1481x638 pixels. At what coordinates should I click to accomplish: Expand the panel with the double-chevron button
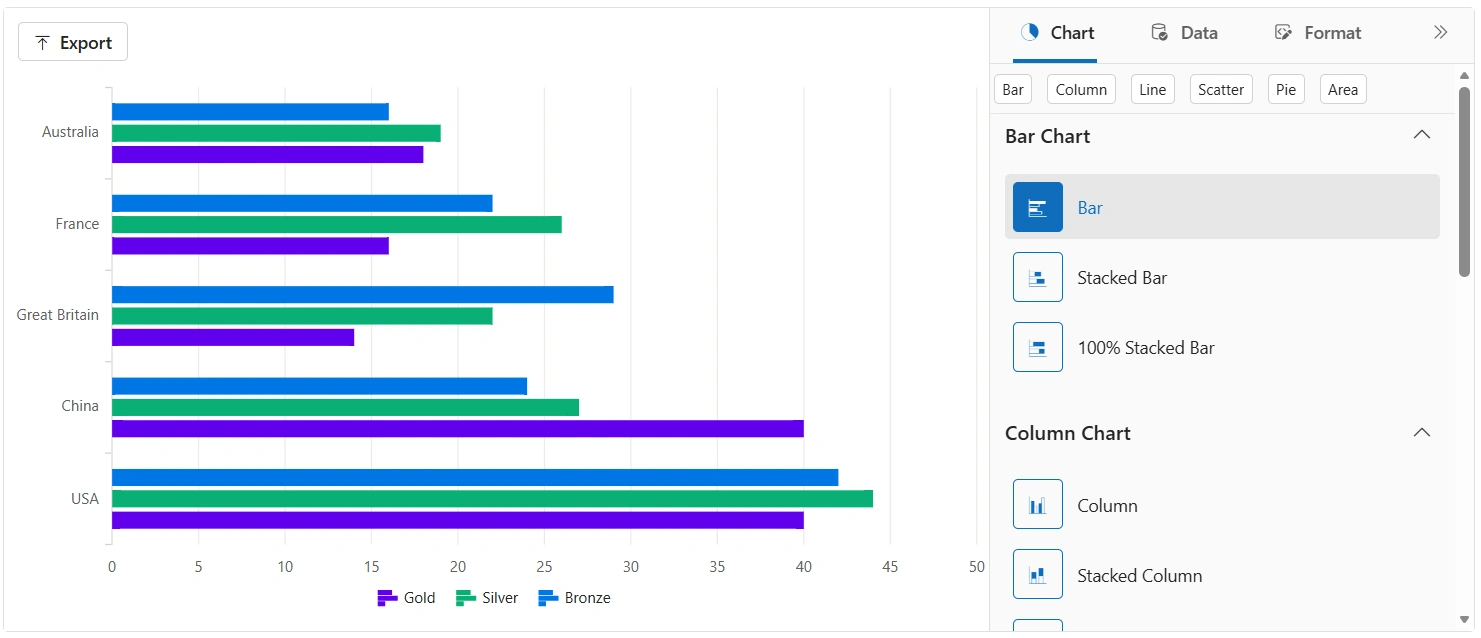pyautogui.click(x=1440, y=31)
